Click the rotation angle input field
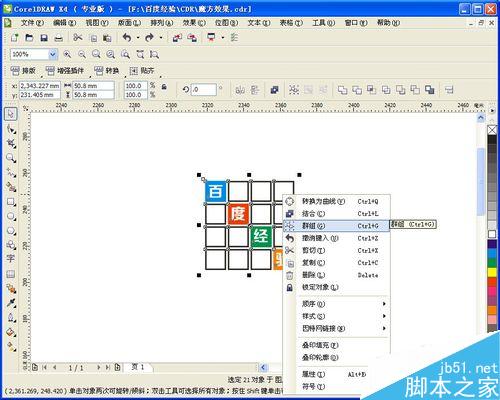 (204, 89)
